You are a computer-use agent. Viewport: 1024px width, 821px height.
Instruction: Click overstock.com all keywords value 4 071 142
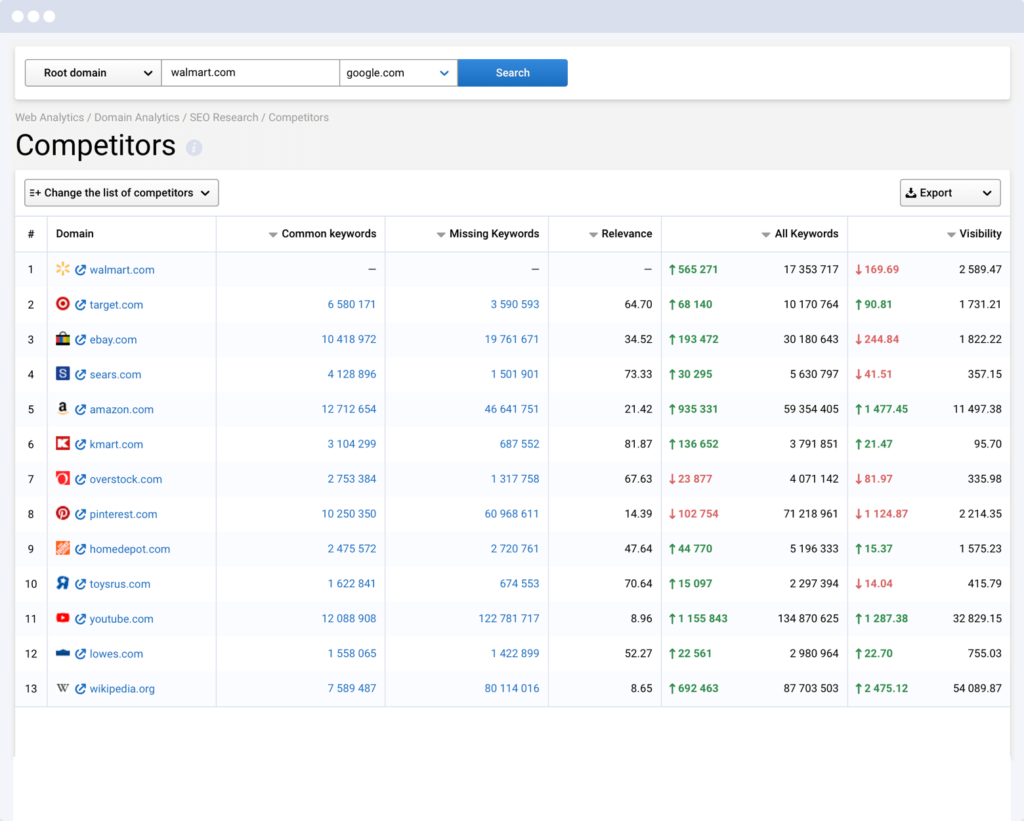[814, 479]
